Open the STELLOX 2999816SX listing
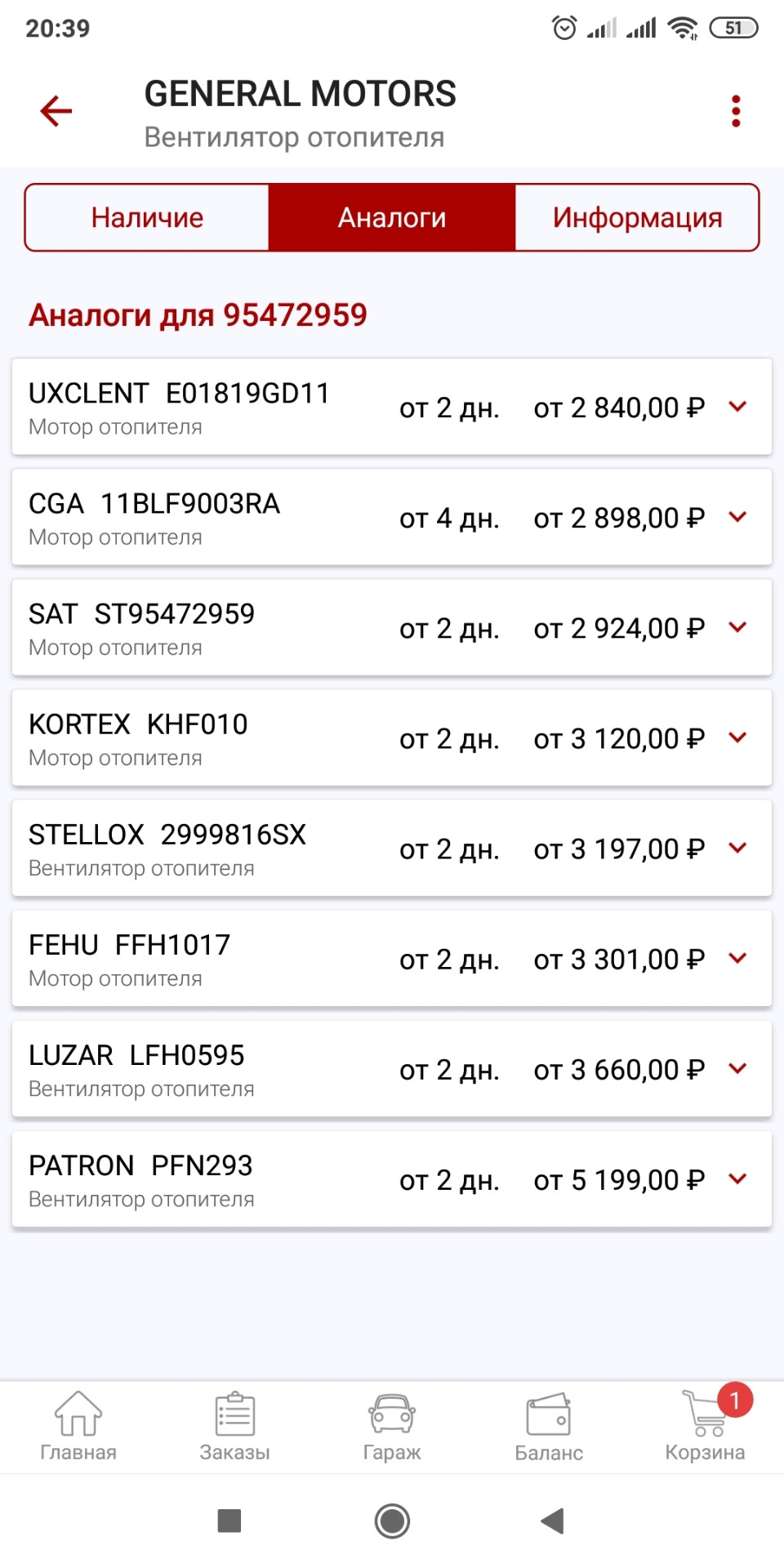 pyautogui.click(x=392, y=848)
